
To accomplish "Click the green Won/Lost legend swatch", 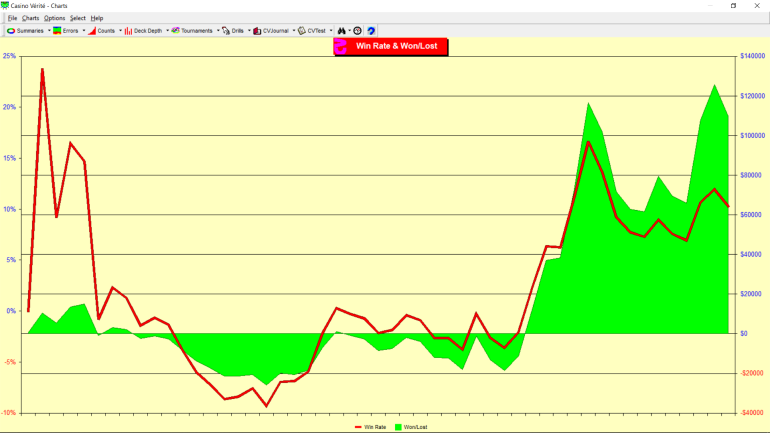I will click(x=398, y=427).
